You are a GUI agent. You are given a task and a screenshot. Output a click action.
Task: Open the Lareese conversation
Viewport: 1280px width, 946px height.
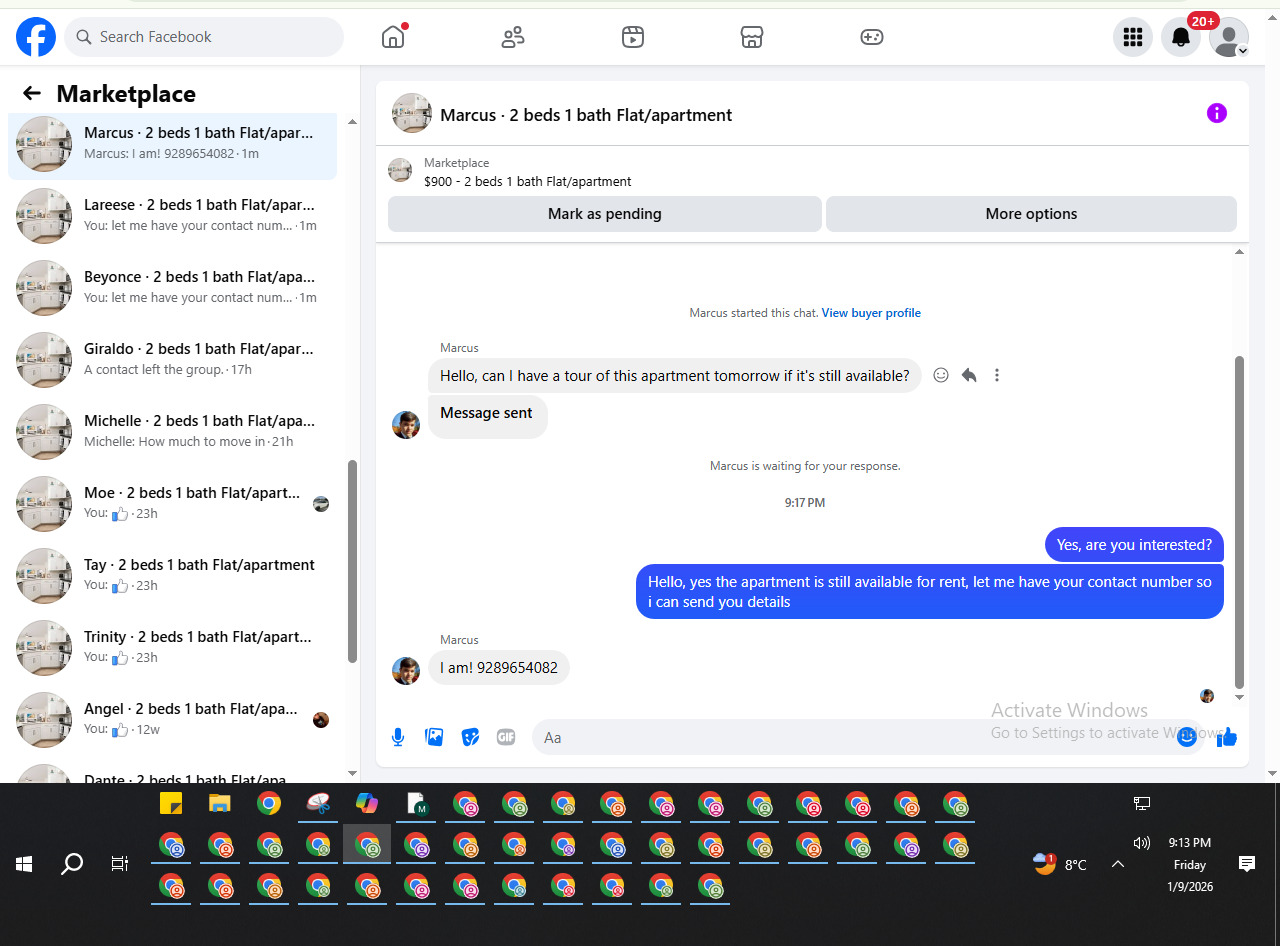tap(172, 216)
